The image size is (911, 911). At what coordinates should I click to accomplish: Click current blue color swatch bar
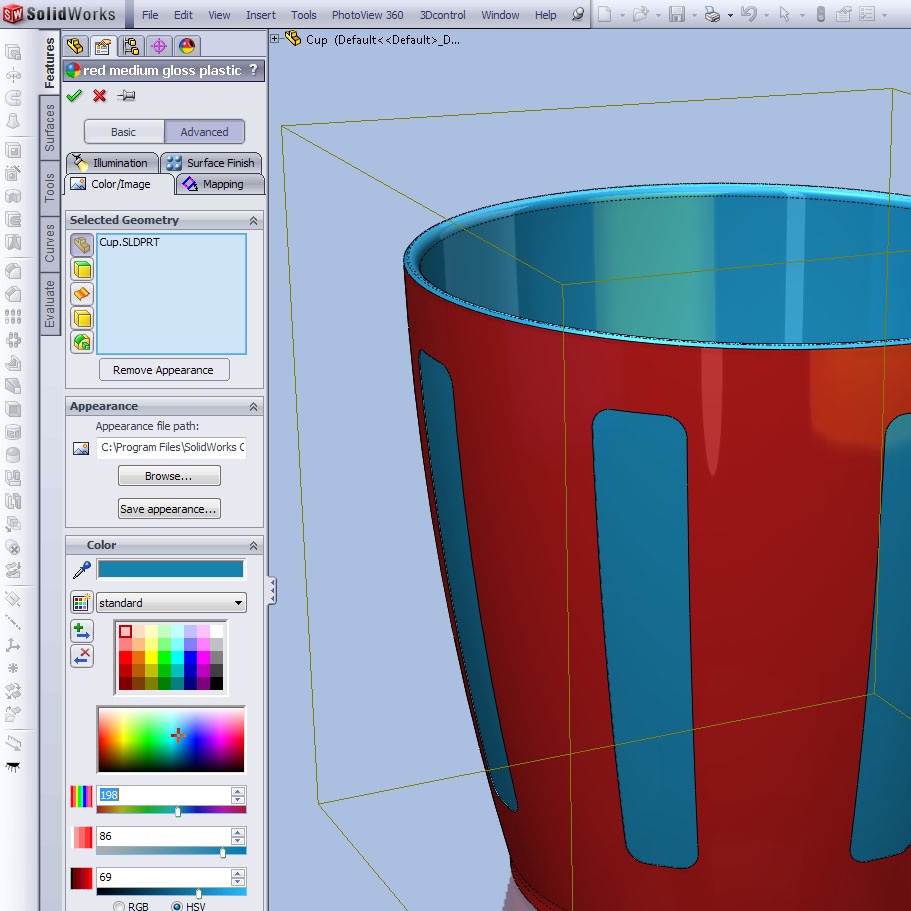[x=171, y=569]
